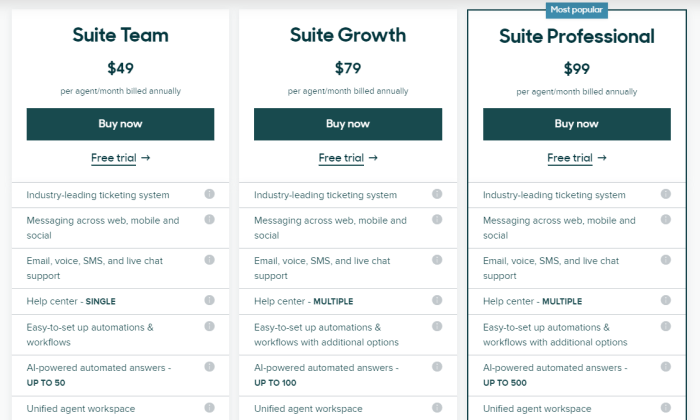
Task: Click Buy now under Suite Growth
Action: pyautogui.click(x=348, y=124)
